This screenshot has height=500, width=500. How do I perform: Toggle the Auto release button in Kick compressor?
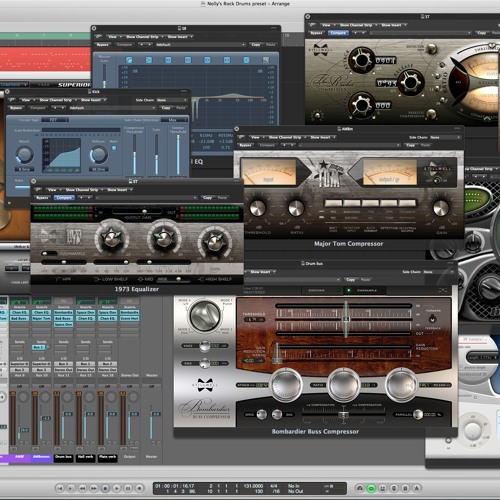click(x=114, y=148)
